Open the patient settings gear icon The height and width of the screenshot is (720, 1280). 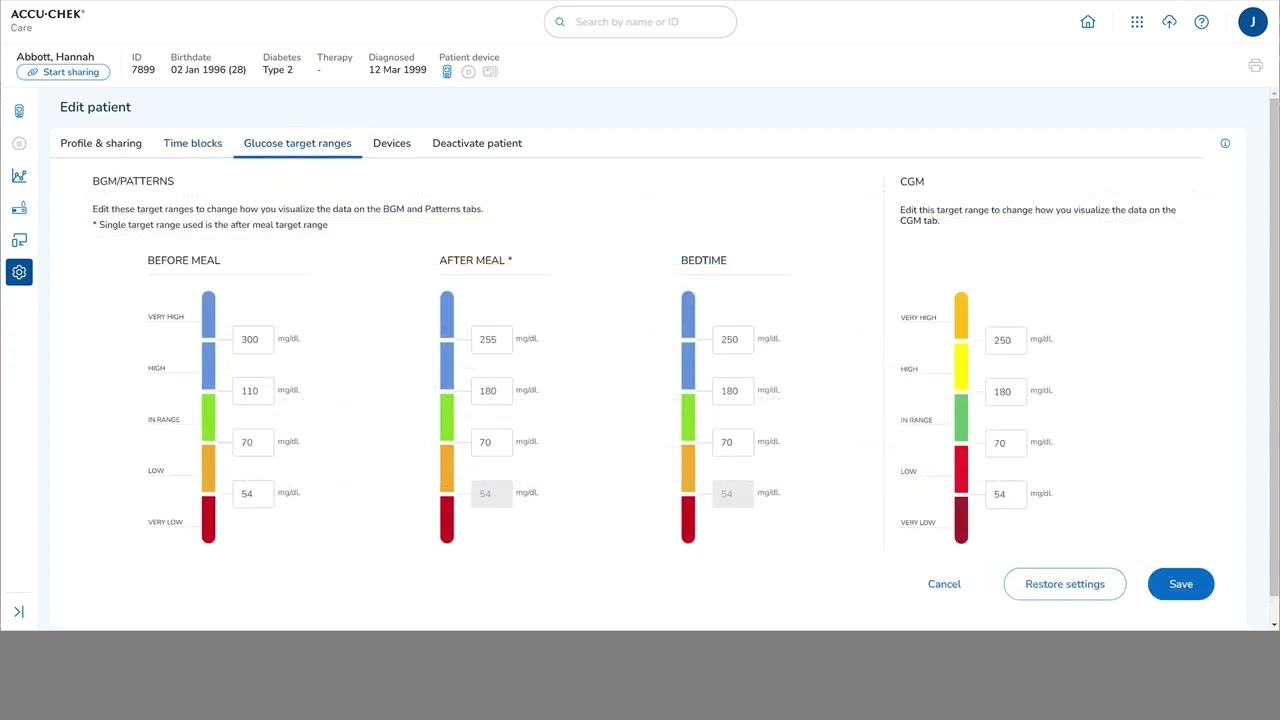19,272
